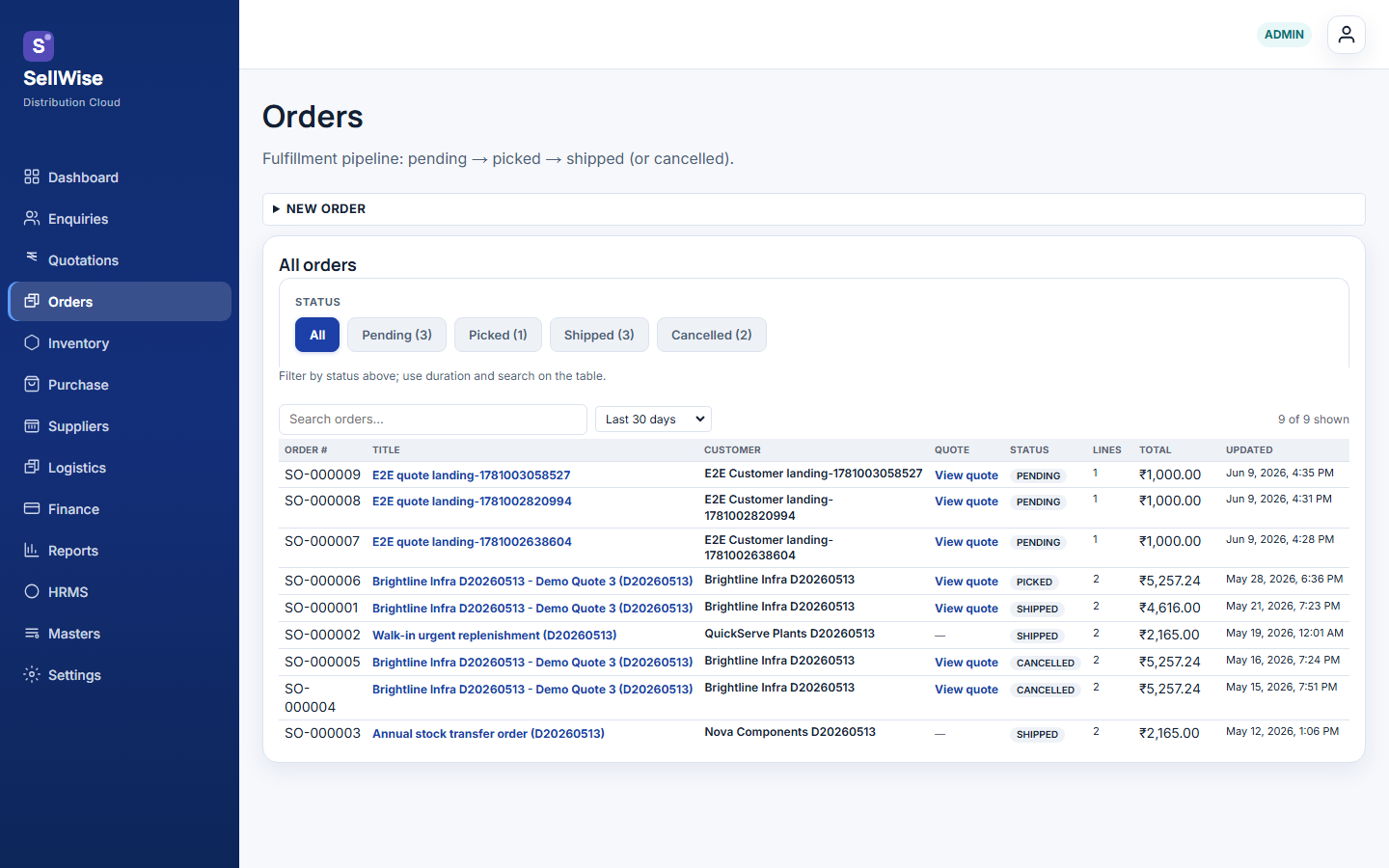This screenshot has height=868, width=1389.
Task: Click the ORDER # column header
Action: pos(306,450)
